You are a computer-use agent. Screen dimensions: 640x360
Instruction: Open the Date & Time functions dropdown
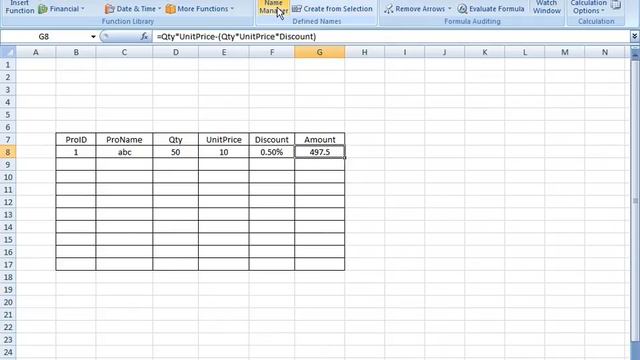133,9
